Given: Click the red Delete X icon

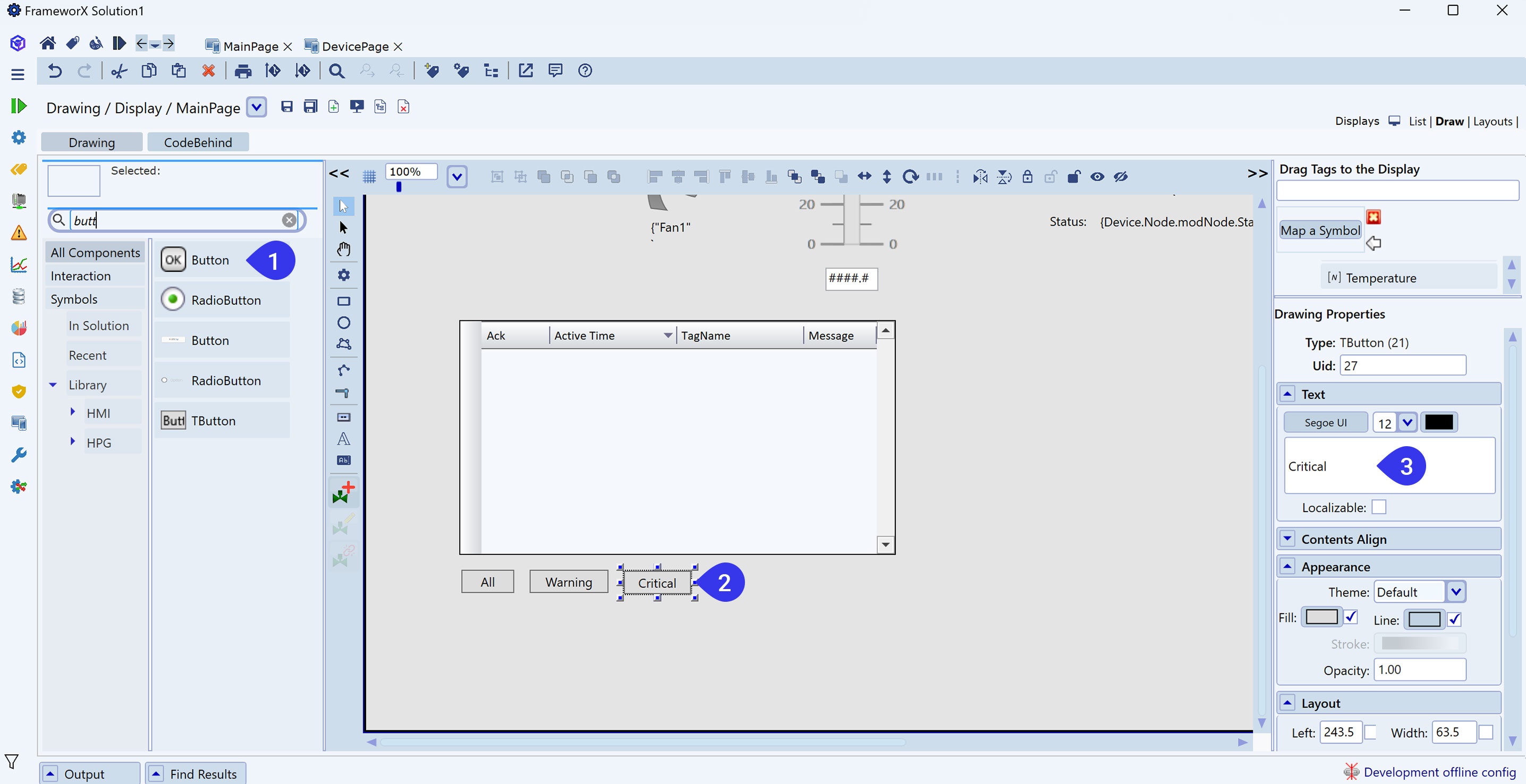Looking at the screenshot, I should tap(208, 71).
